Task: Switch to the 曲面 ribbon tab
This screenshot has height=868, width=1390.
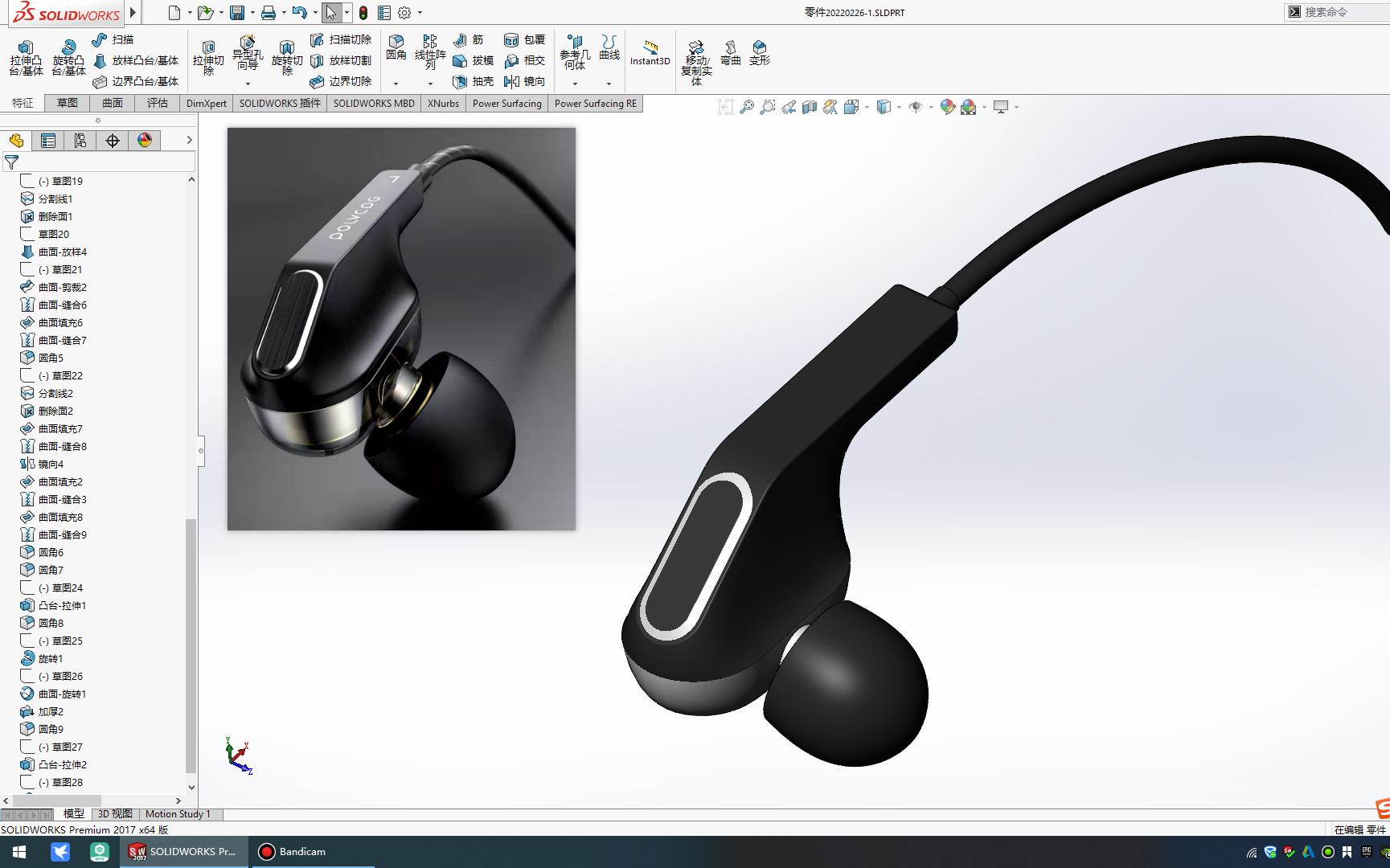Action: coord(112,103)
